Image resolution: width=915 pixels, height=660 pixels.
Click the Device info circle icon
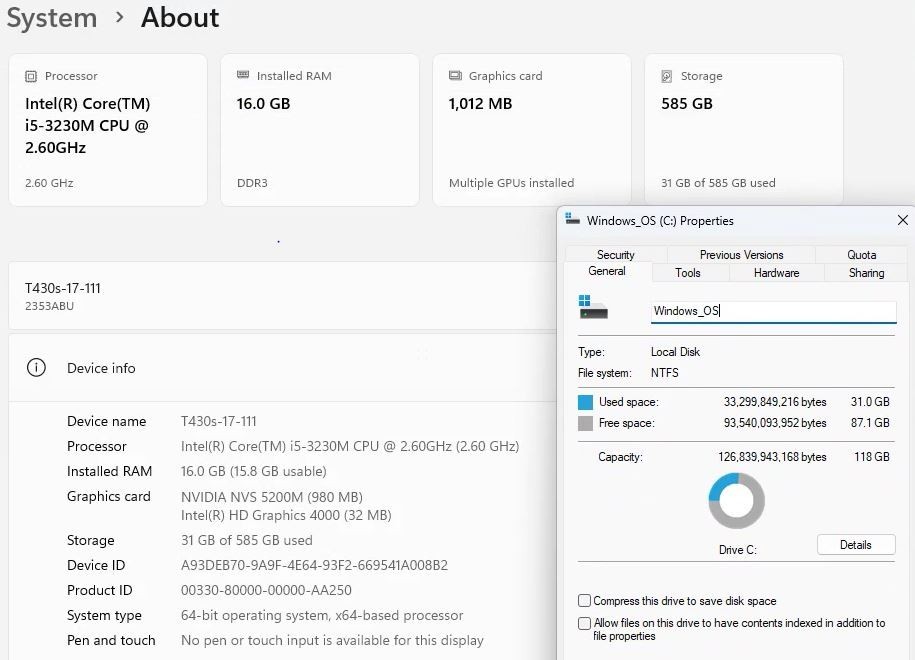tap(36, 368)
